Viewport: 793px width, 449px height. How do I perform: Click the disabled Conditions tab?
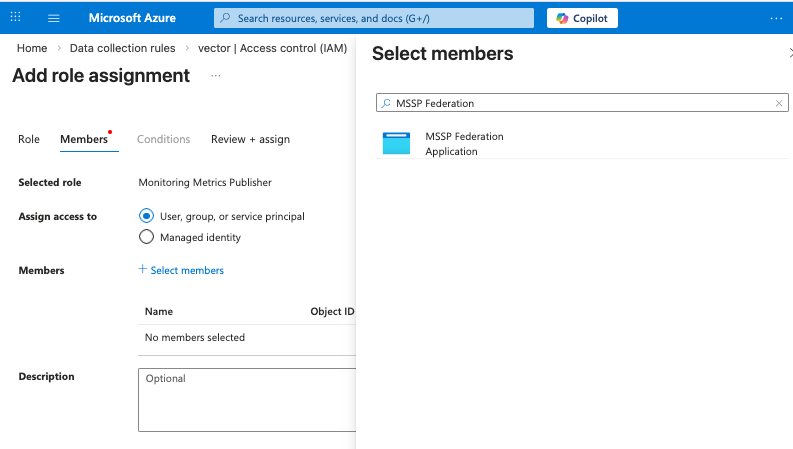click(163, 139)
